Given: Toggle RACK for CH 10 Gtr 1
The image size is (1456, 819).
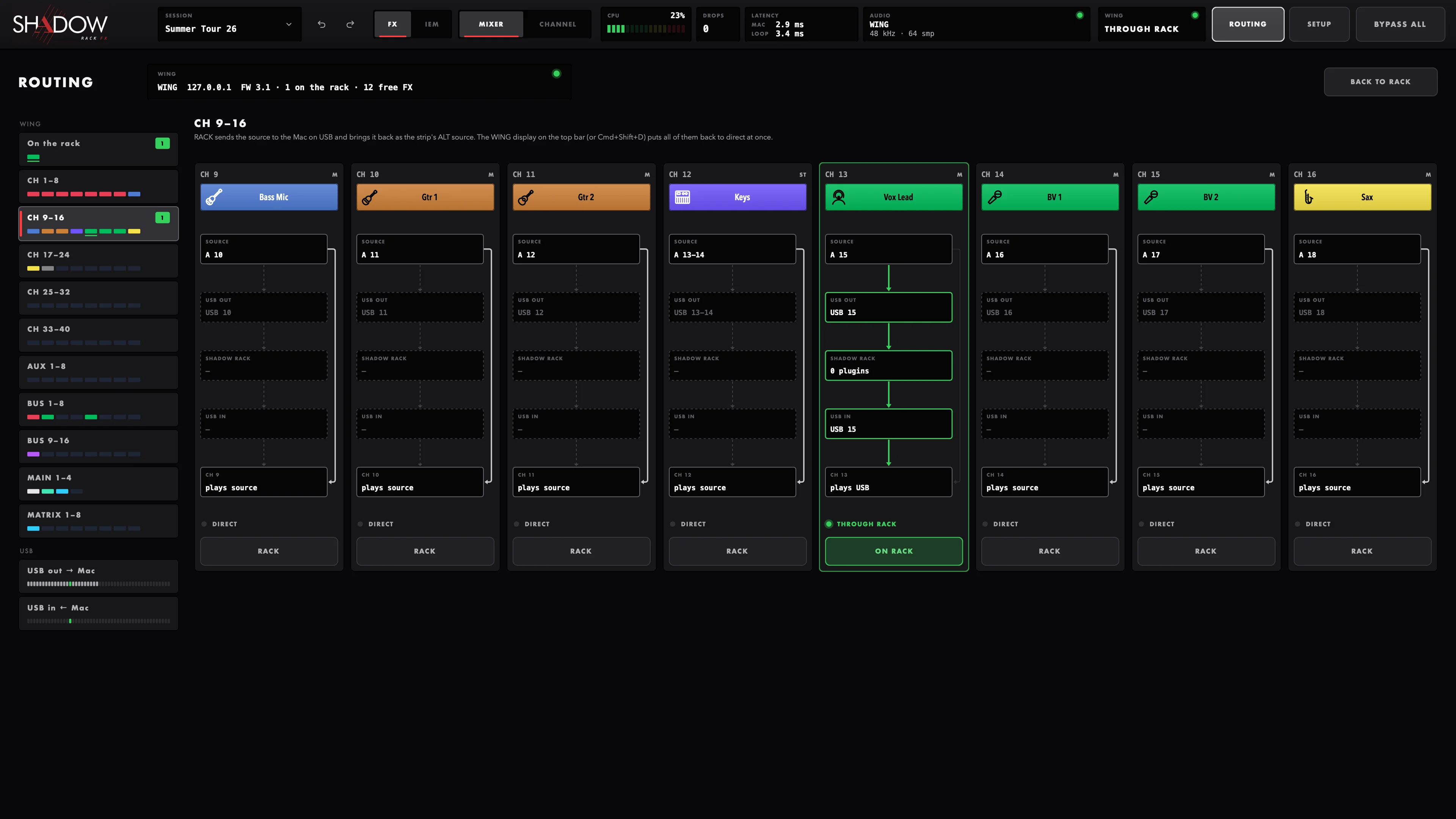Looking at the screenshot, I should pos(425,551).
